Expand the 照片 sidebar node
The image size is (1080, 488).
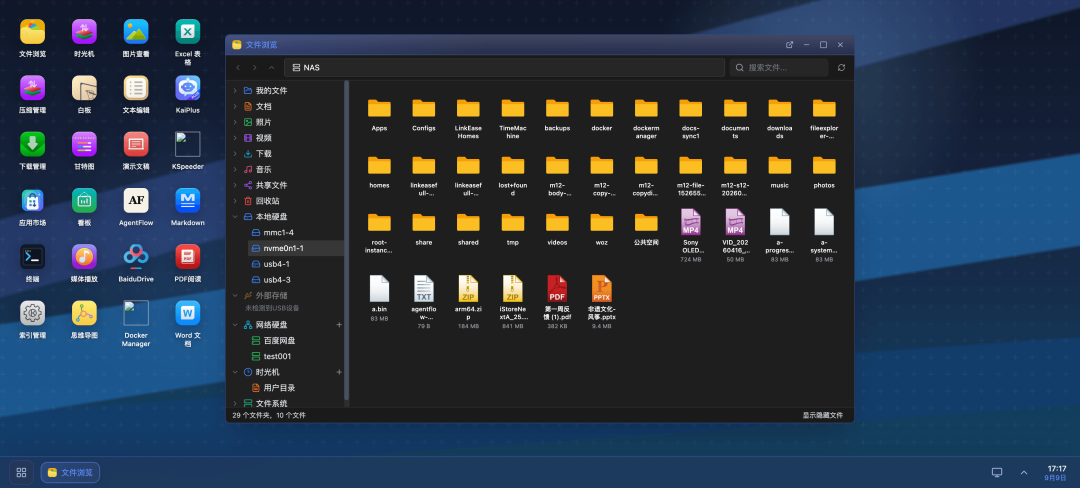(x=235, y=122)
